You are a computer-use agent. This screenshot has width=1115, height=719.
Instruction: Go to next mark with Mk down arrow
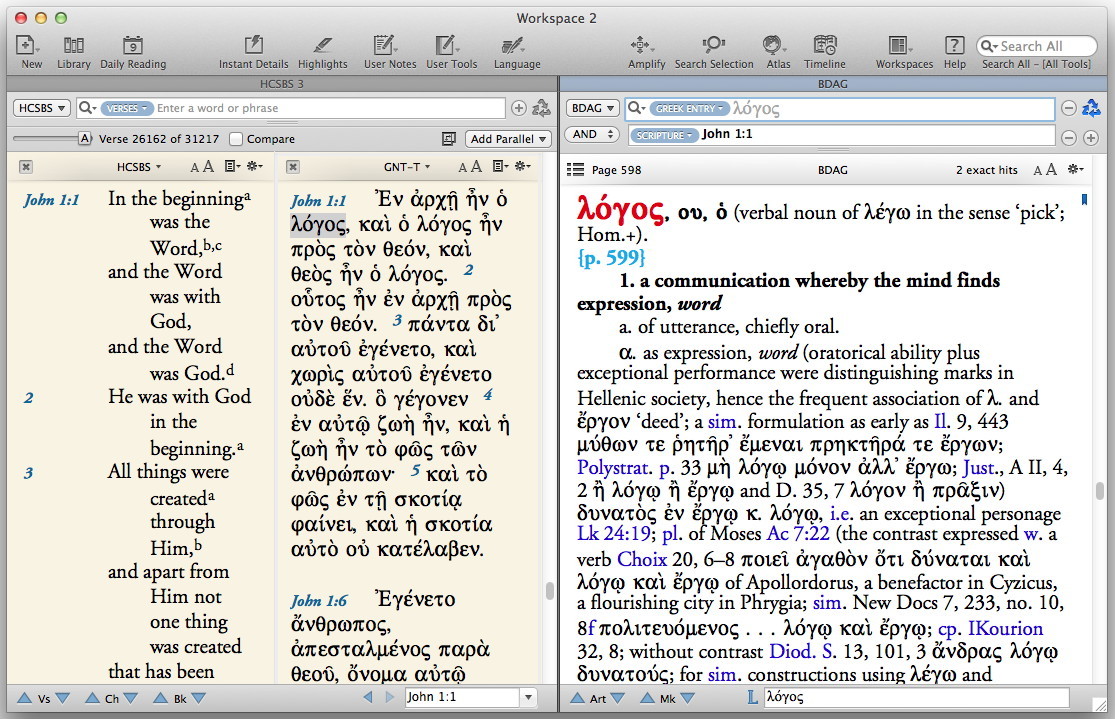click(x=687, y=698)
